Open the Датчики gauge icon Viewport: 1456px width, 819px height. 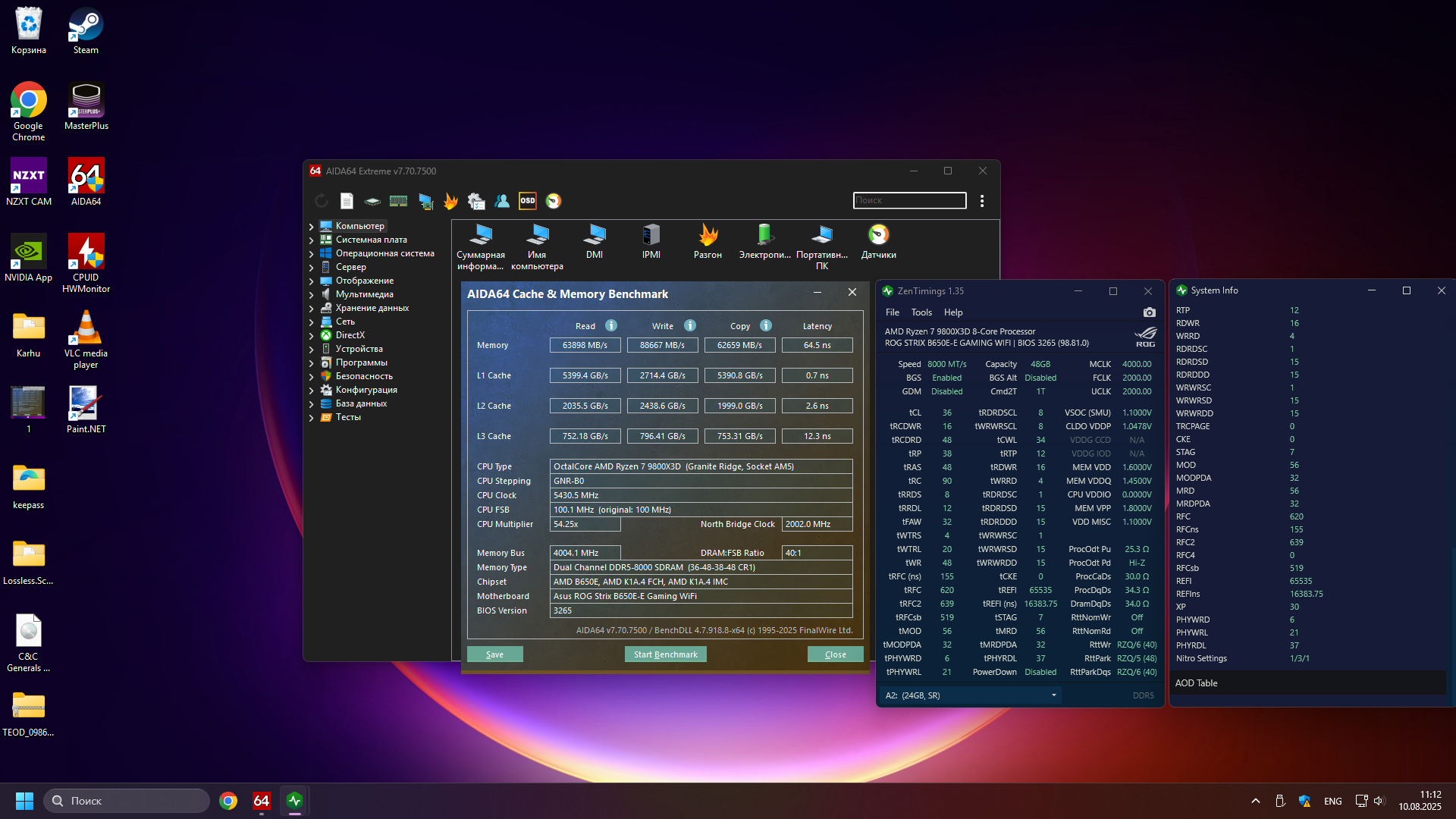879,242
